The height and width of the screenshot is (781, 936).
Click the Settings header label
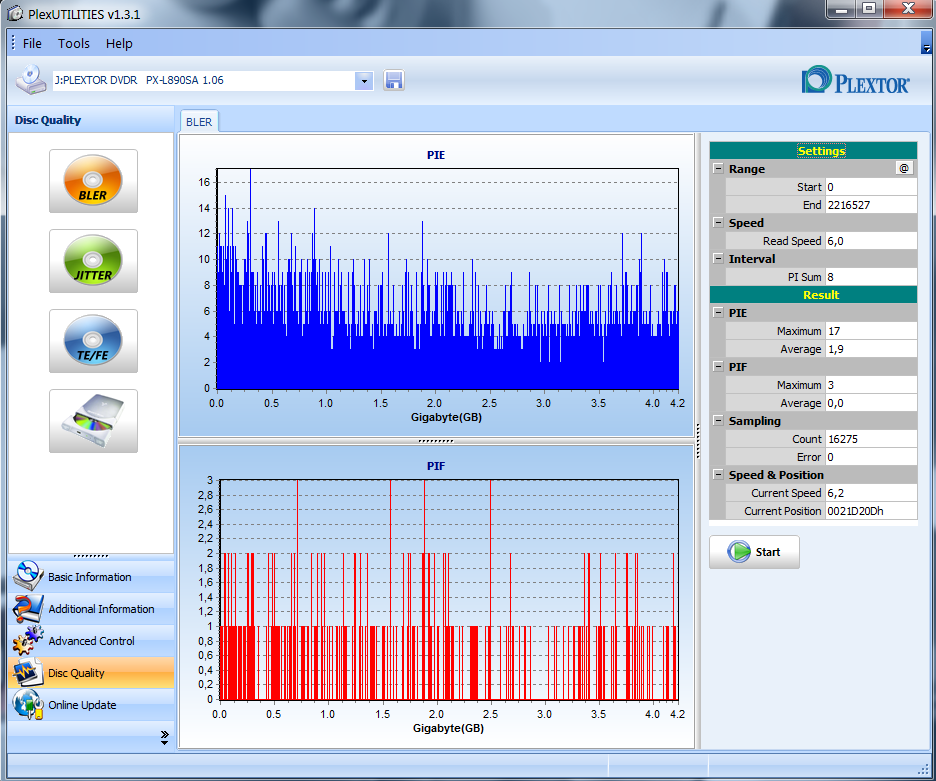821,150
